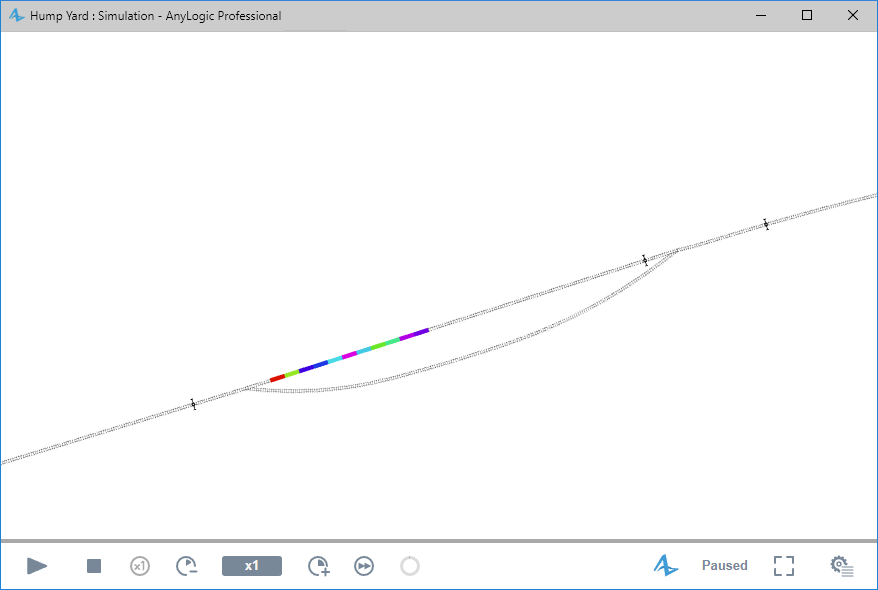Click the position marker on lower left track

[x=193, y=404]
